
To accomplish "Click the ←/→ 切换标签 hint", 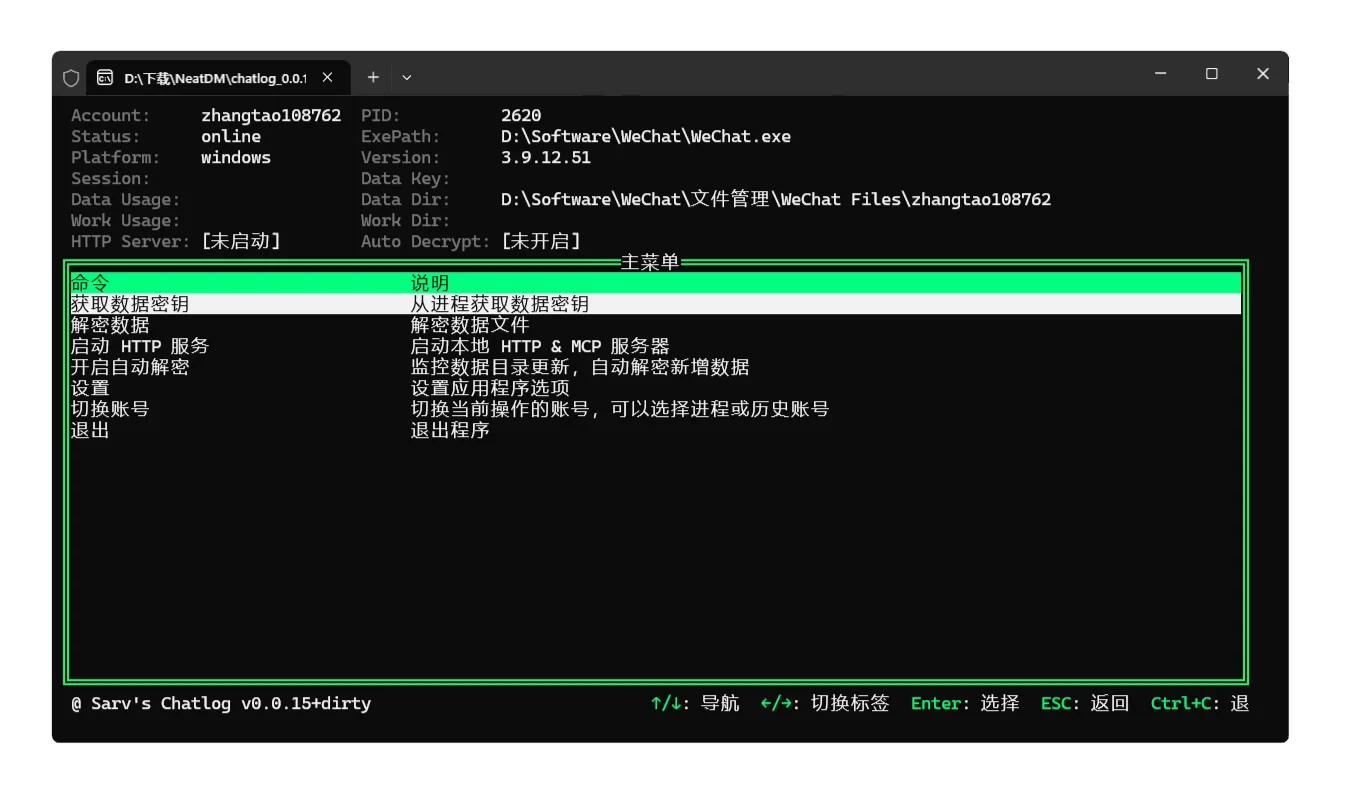I will 825,703.
